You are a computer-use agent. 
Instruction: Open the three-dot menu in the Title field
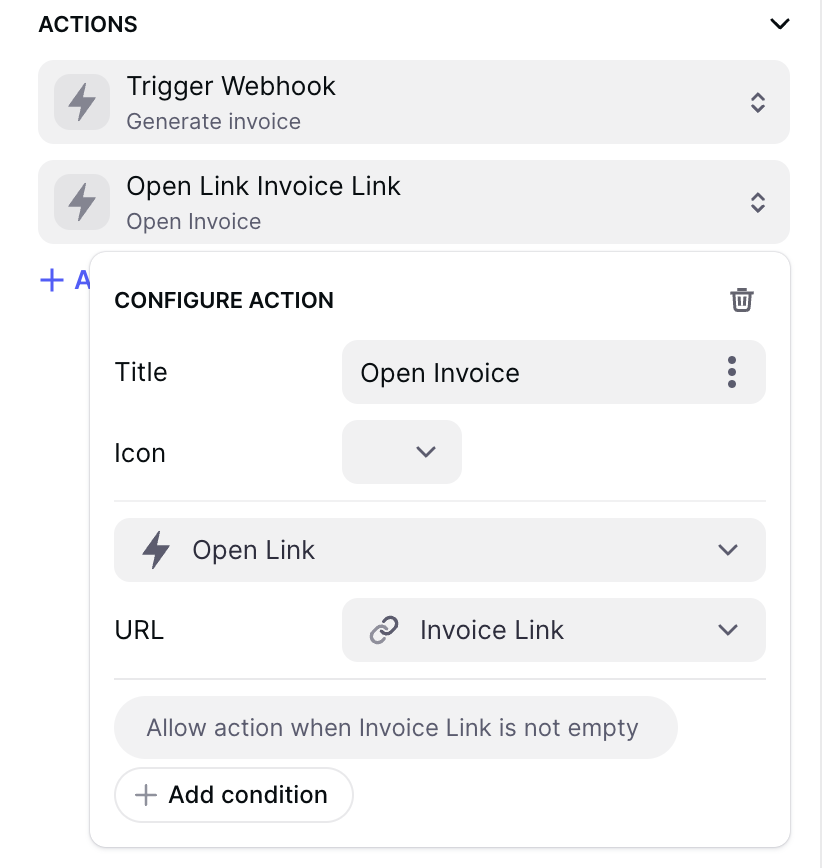point(732,372)
